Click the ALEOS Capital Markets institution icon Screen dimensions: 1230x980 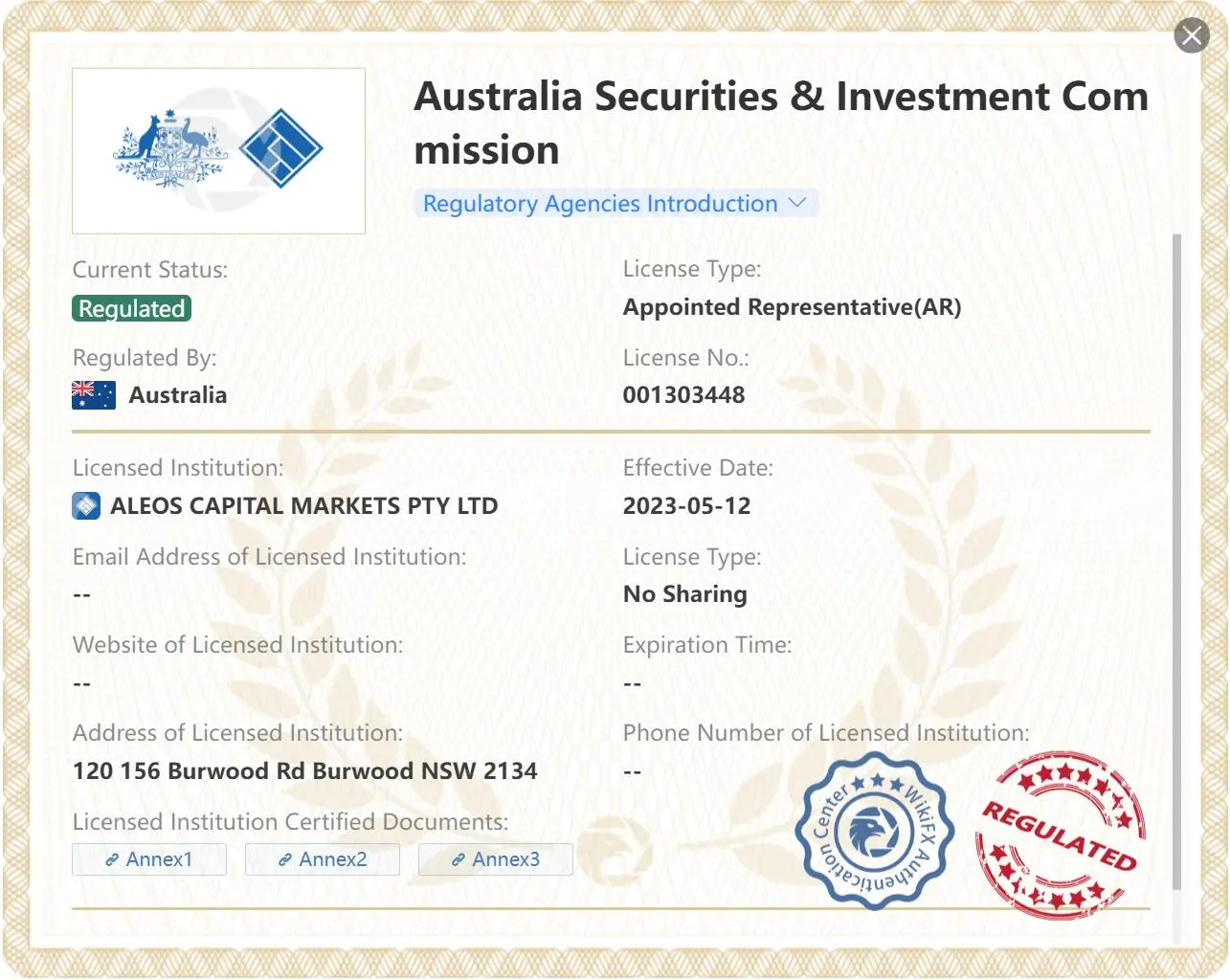click(86, 505)
